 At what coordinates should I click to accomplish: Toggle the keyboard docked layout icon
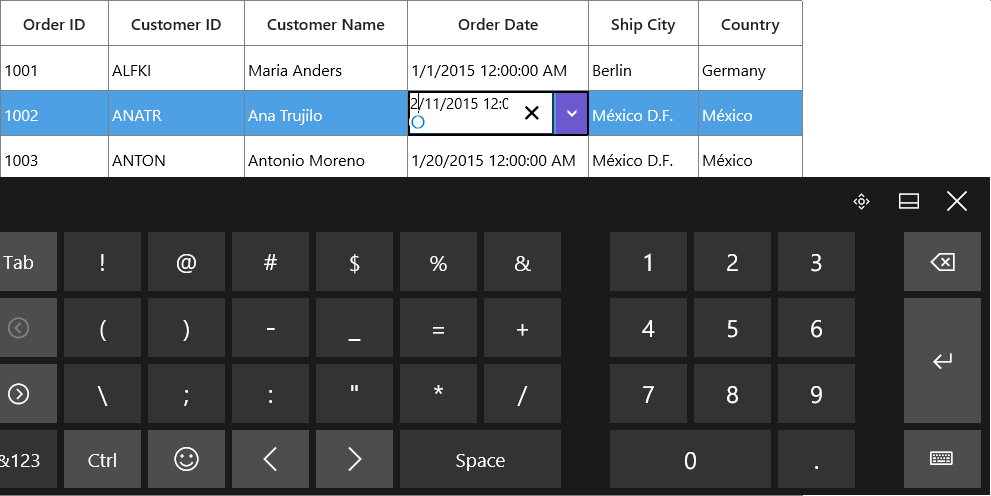pyautogui.click(x=909, y=202)
